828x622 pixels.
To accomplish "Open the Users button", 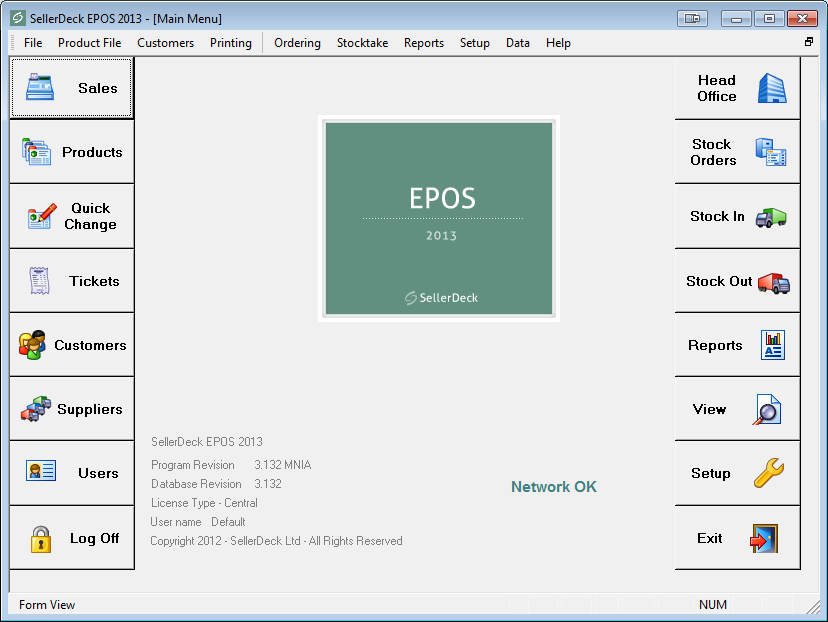I will [x=72, y=473].
